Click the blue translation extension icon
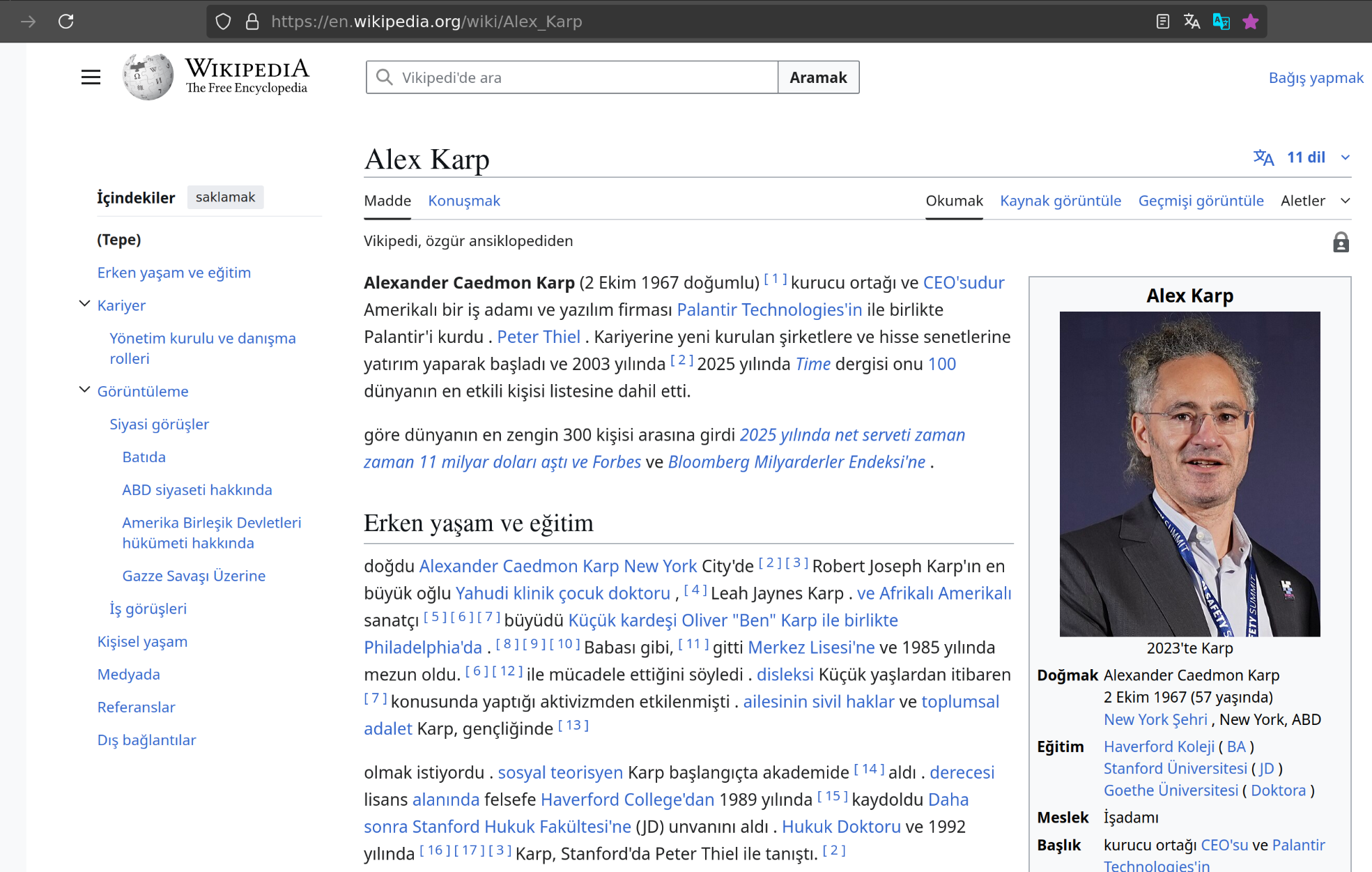 tap(1221, 22)
